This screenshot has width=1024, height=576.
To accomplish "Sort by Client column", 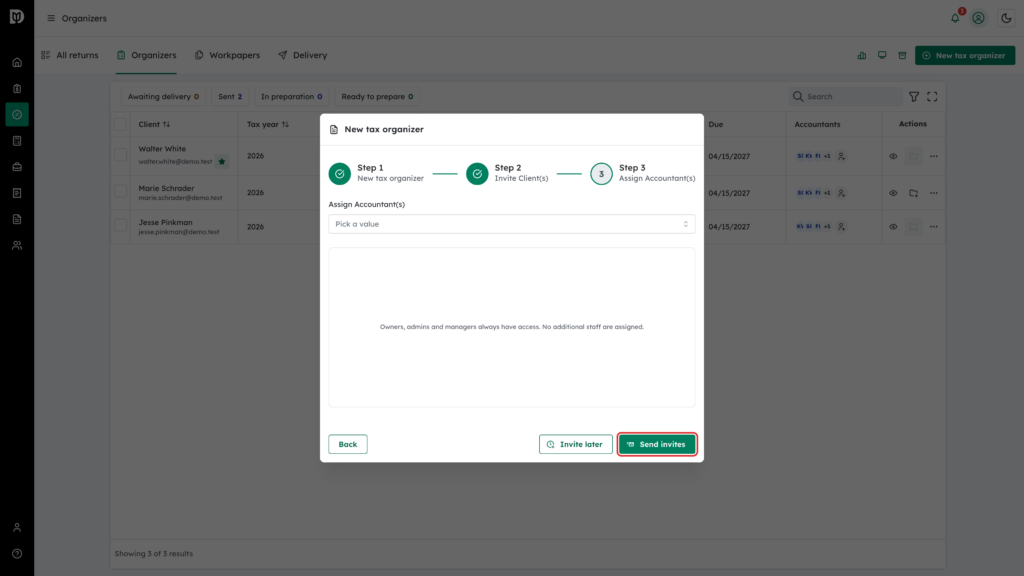I will (x=154, y=124).
